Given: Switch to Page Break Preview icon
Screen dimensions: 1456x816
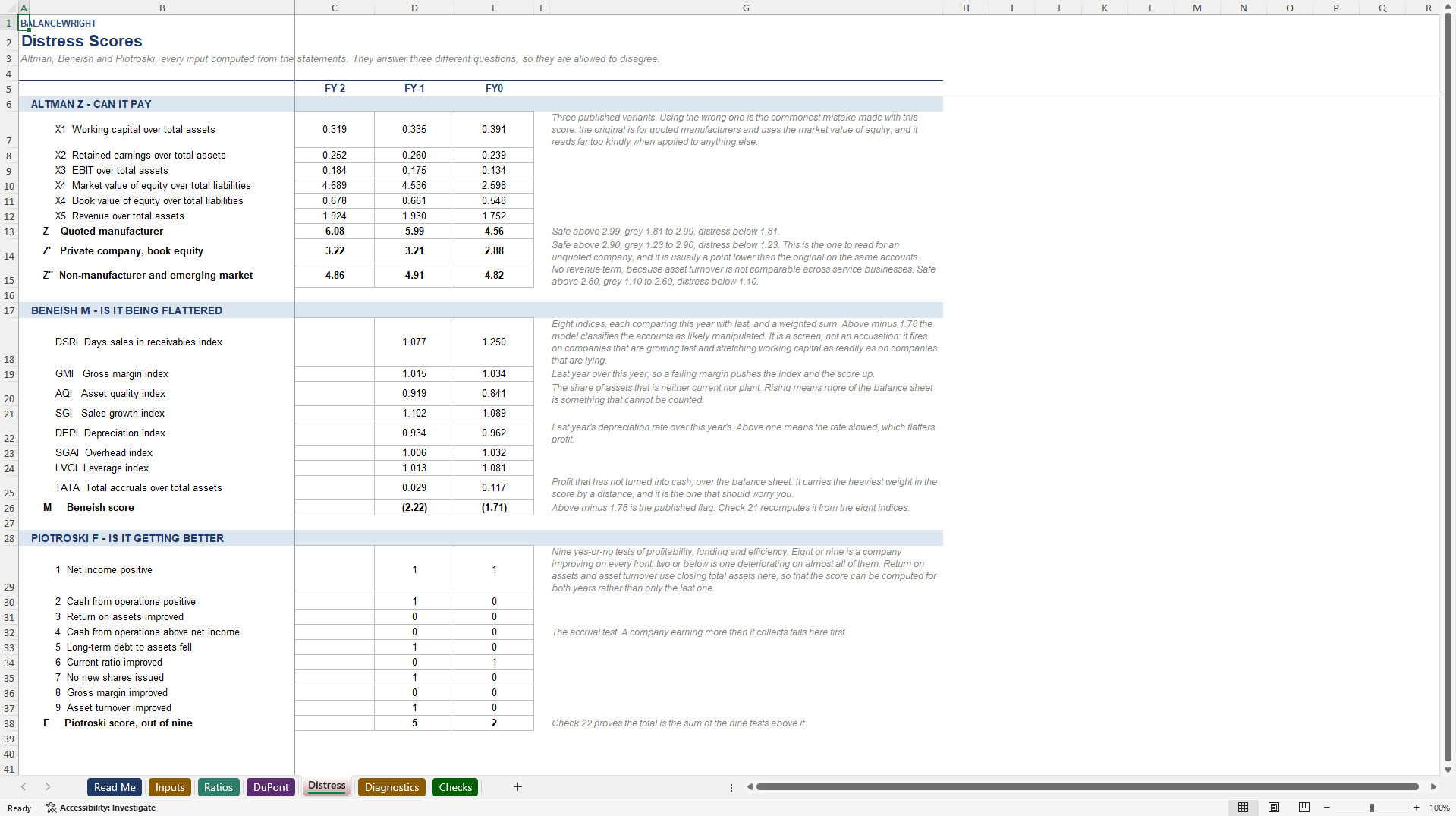Looking at the screenshot, I should [x=1304, y=808].
